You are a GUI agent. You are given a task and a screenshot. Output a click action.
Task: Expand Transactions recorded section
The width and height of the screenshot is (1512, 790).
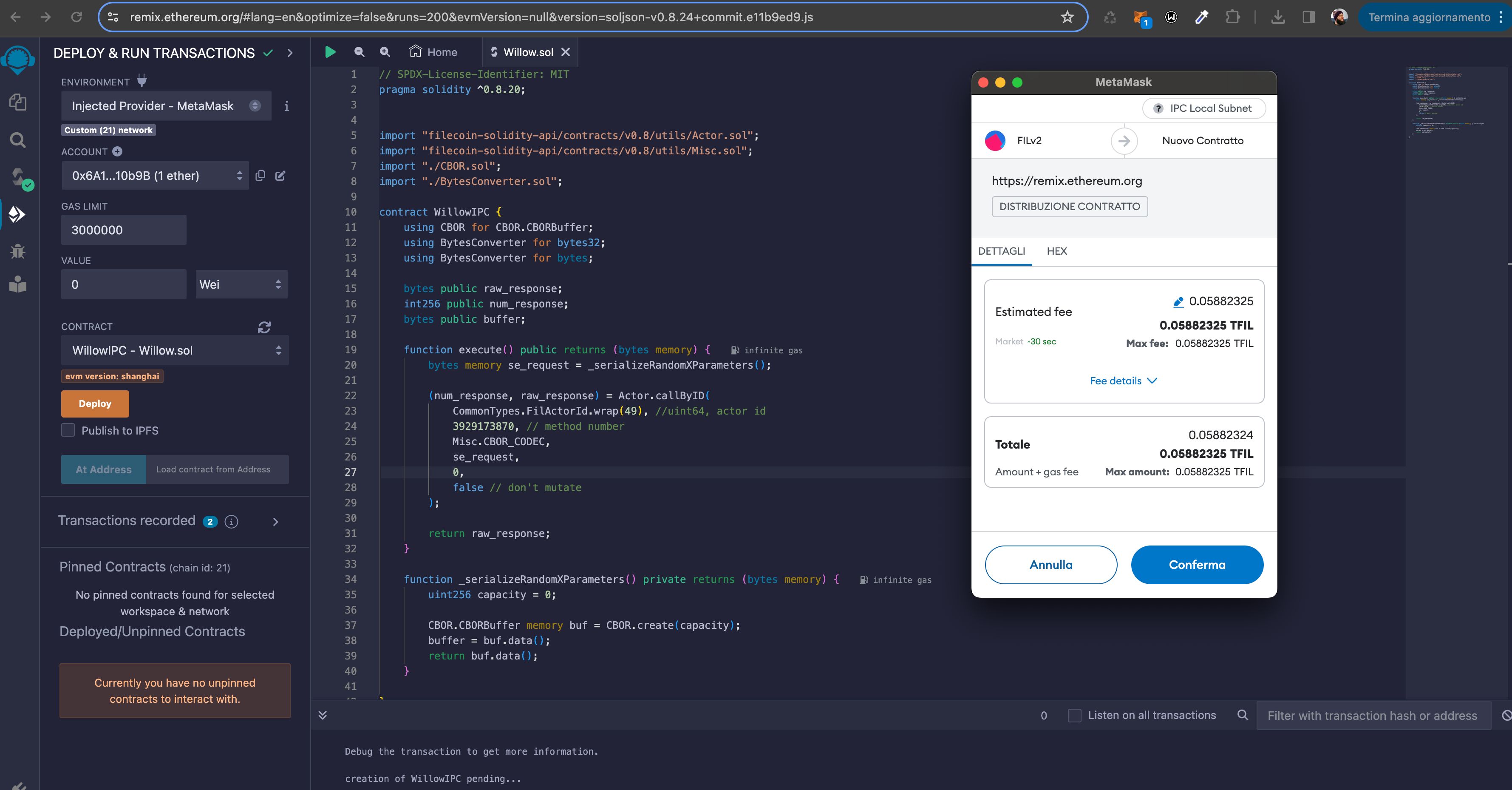point(276,522)
